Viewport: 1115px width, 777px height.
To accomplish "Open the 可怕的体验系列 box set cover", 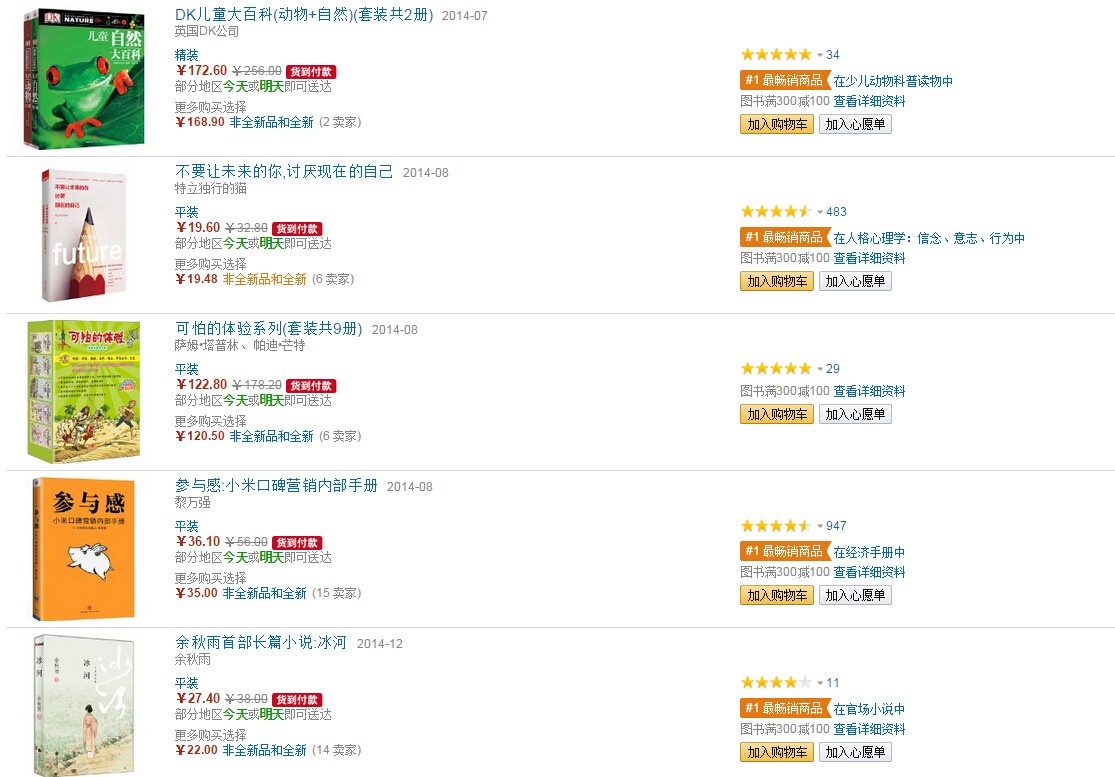I will pyautogui.click(x=84, y=392).
